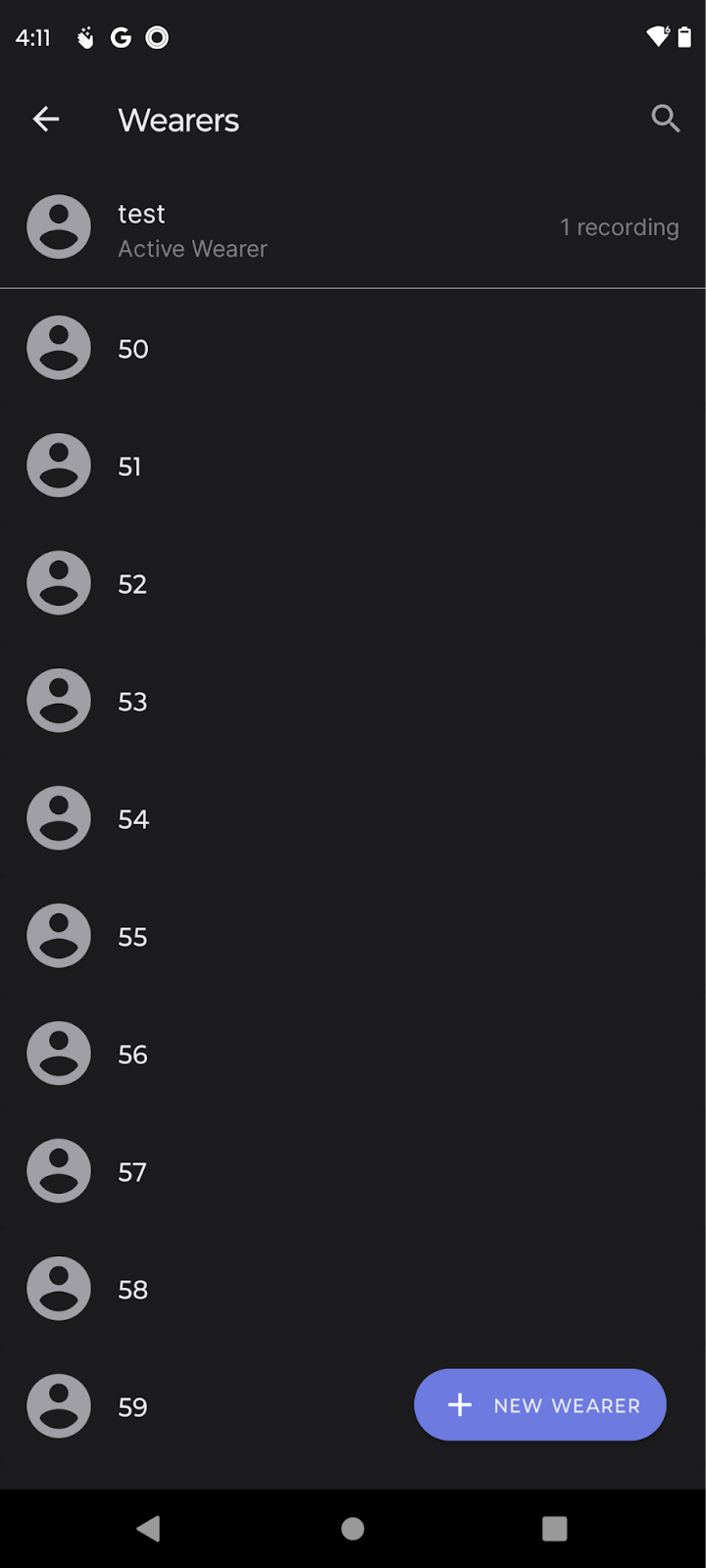Click the avatar icon for wearer 56
The width and height of the screenshot is (706, 1568).
tap(59, 1053)
